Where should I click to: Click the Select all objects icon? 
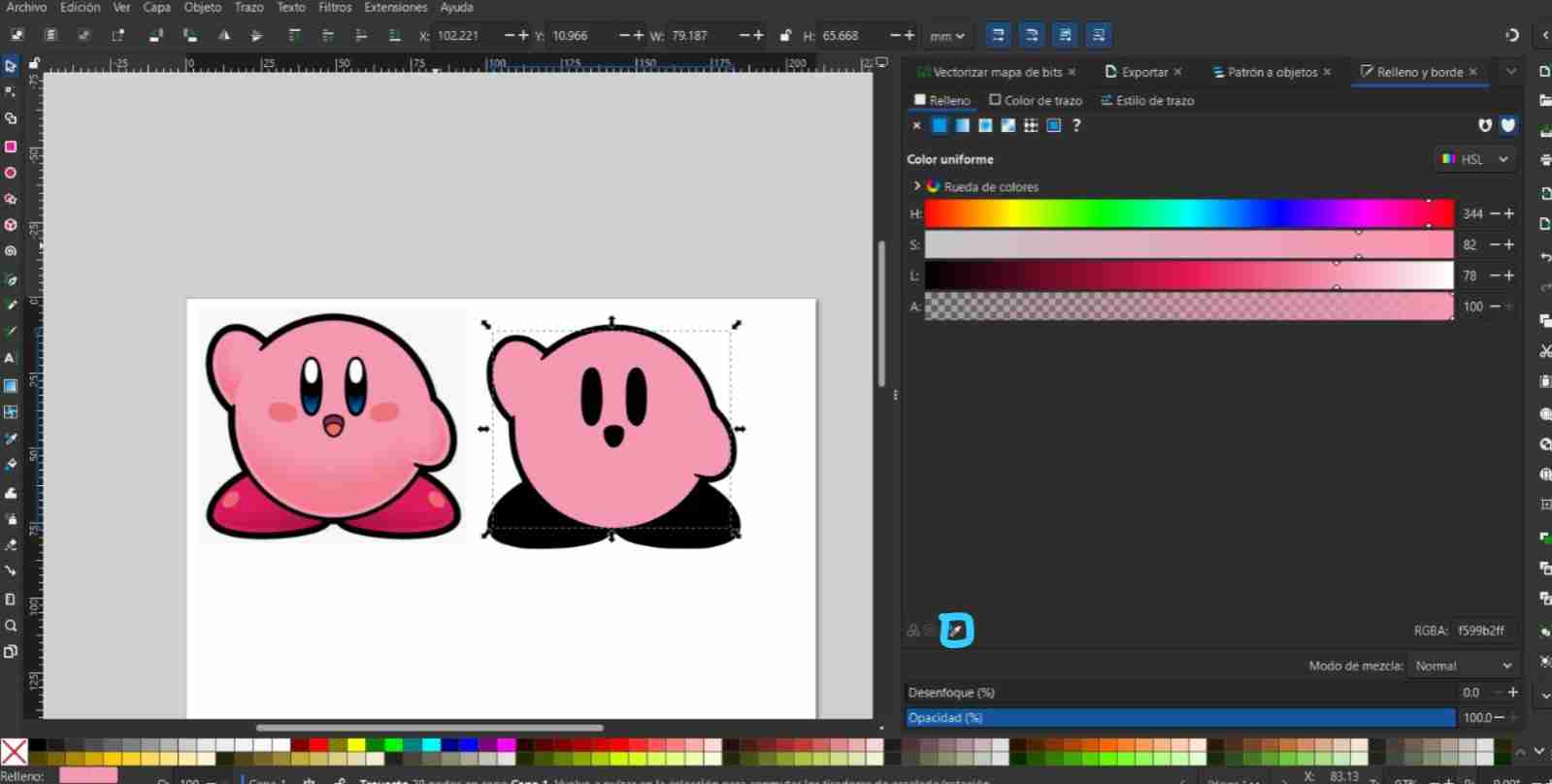[17, 36]
